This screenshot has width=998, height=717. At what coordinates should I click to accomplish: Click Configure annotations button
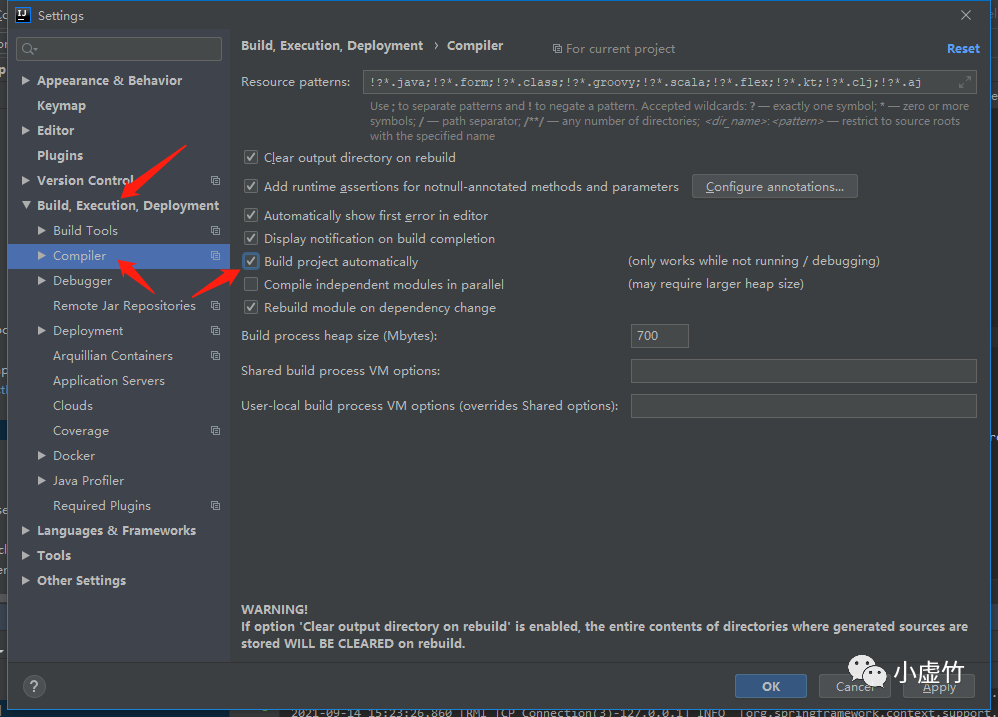pyautogui.click(x=775, y=186)
